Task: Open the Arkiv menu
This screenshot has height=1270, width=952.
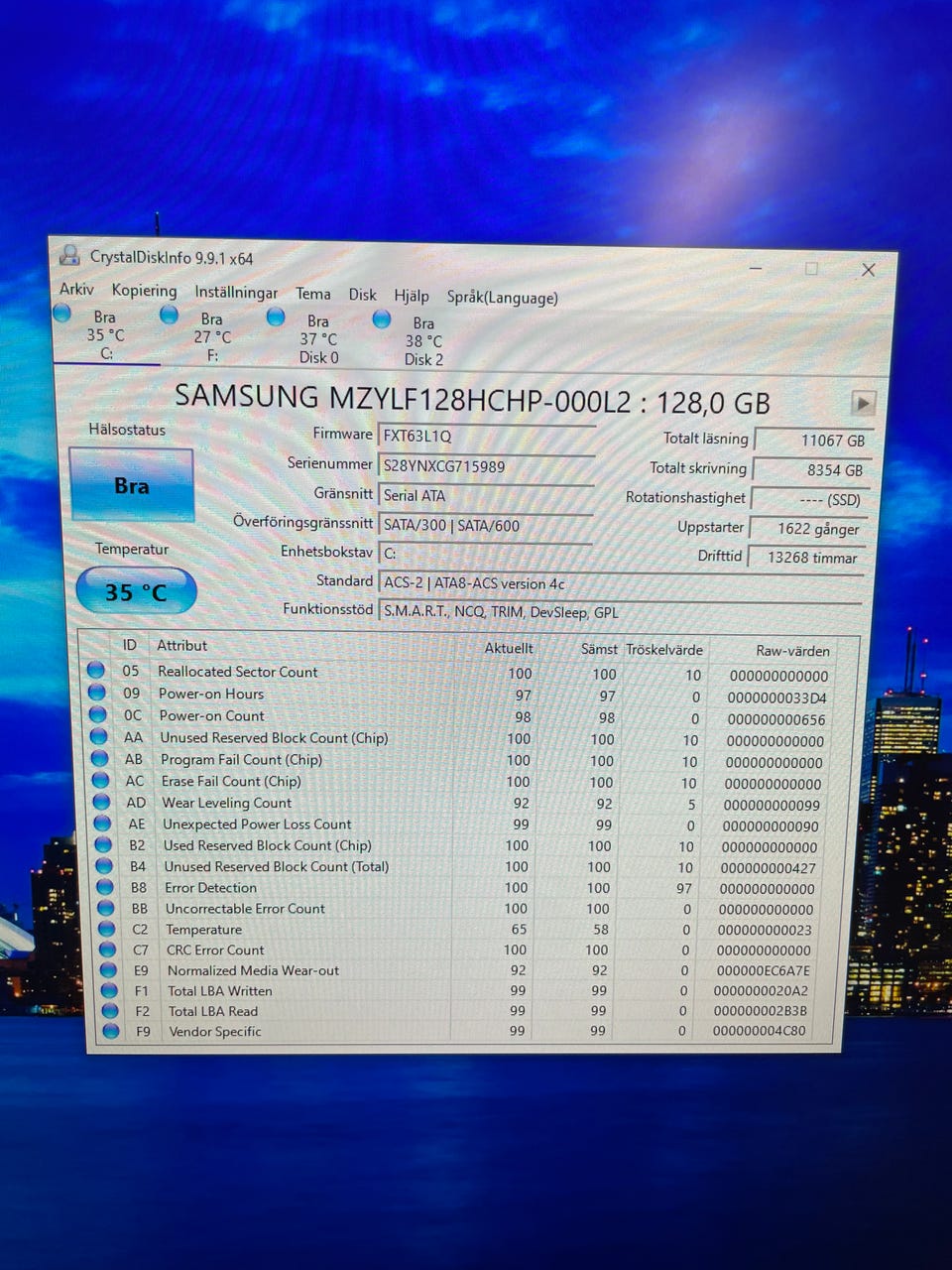Action: click(76, 289)
